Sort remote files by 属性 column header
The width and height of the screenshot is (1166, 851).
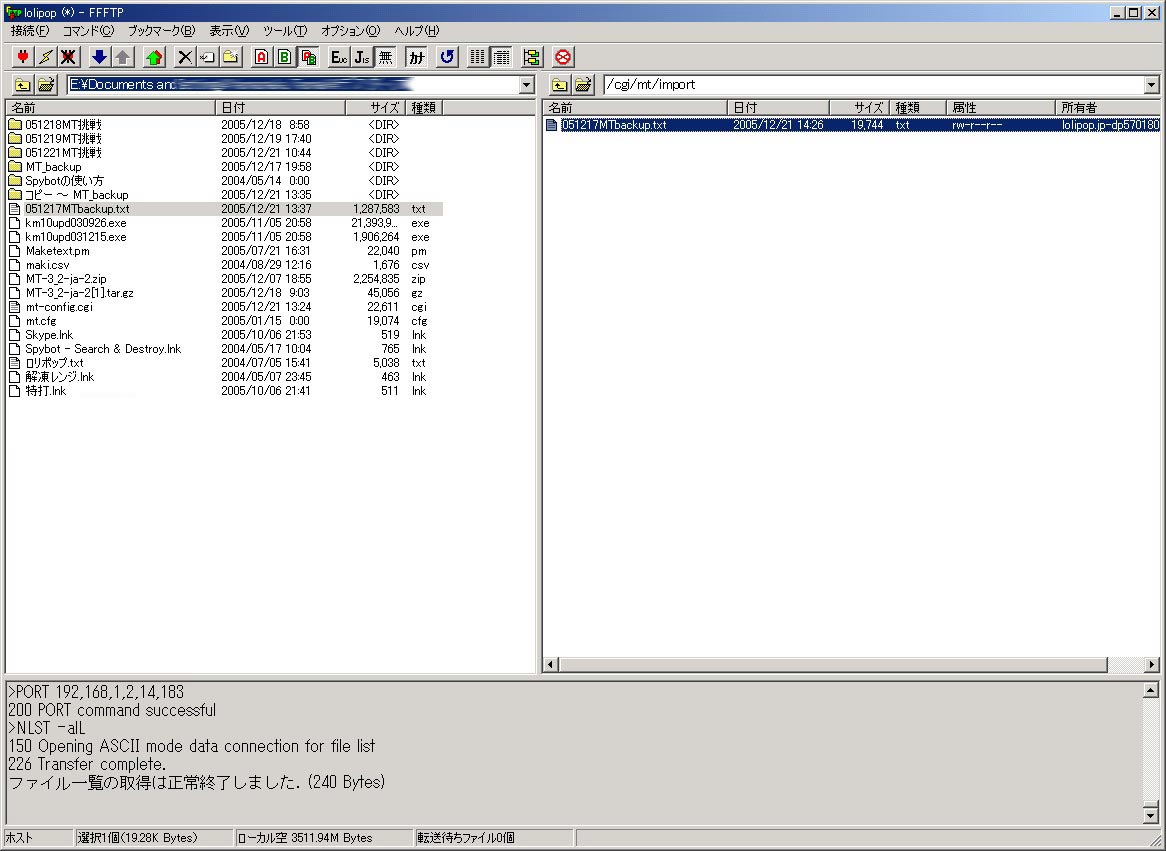(x=1000, y=107)
